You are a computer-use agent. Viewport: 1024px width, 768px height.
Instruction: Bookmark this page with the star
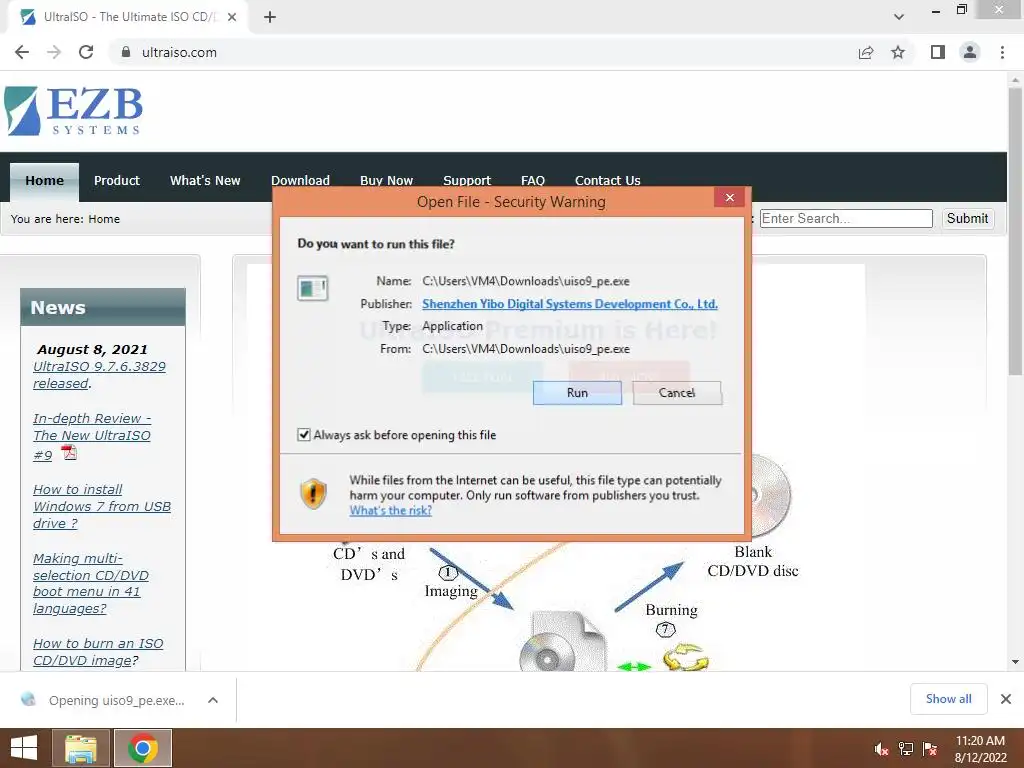point(898,52)
